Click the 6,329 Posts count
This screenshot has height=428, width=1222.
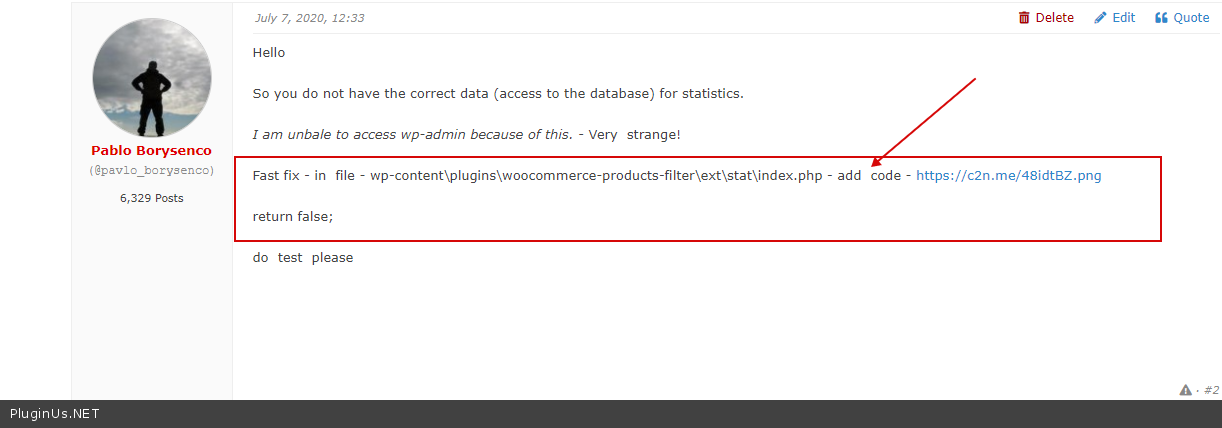point(151,198)
